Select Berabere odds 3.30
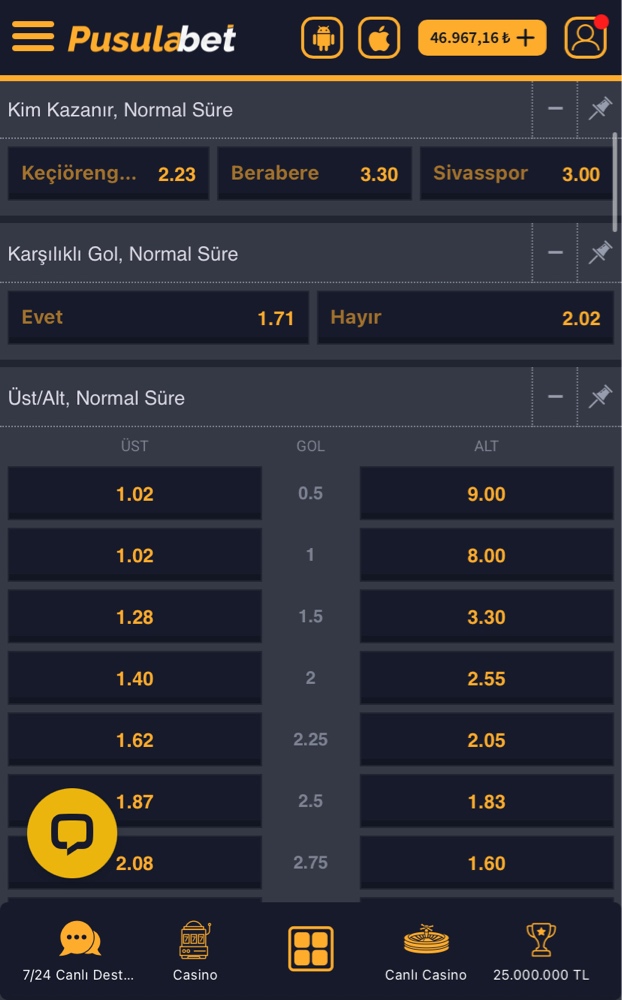Screen dimensions: 622x1000 click(314, 174)
